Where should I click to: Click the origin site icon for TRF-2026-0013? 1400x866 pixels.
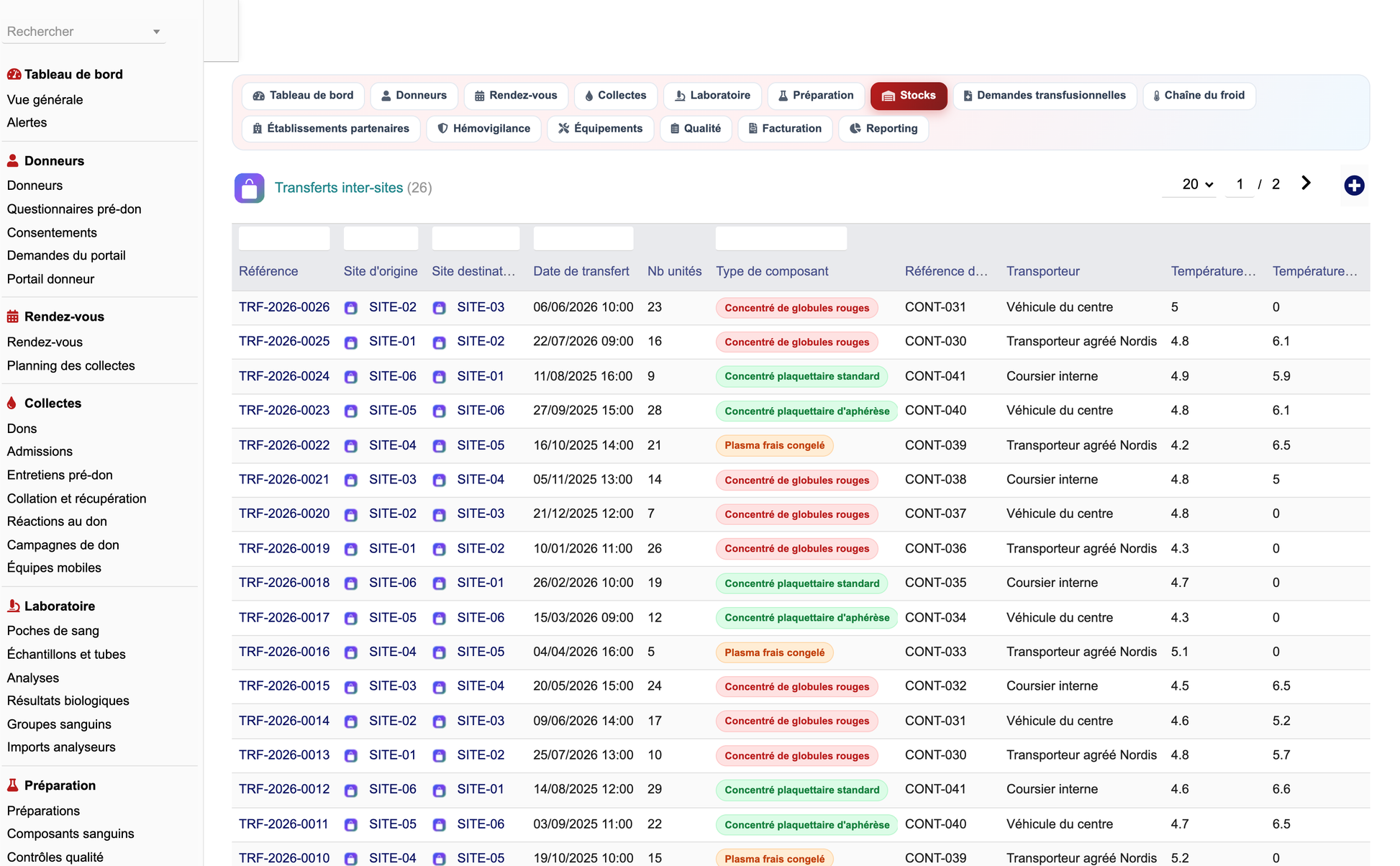pyautogui.click(x=351, y=756)
